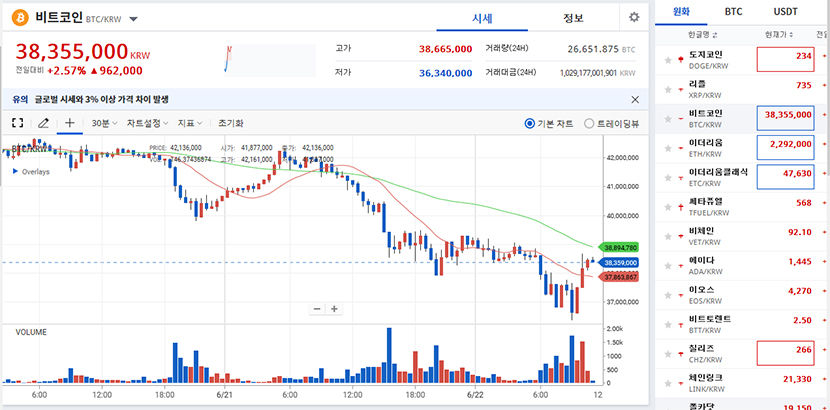Click 저가 value 36,340,000
The width and height of the screenshot is (830, 410).
tap(445, 73)
